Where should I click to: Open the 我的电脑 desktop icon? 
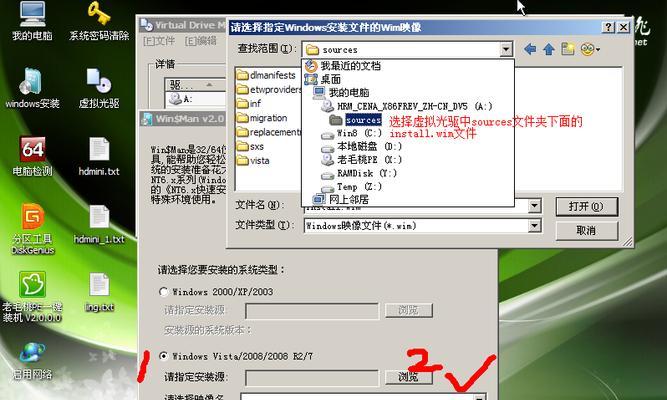32,20
